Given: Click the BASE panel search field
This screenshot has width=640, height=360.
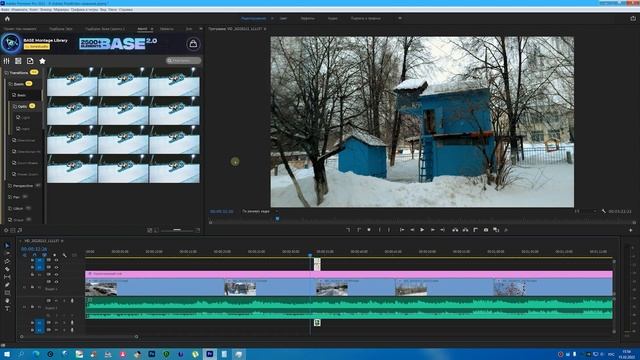Looking at the screenshot, I should click(184, 60).
